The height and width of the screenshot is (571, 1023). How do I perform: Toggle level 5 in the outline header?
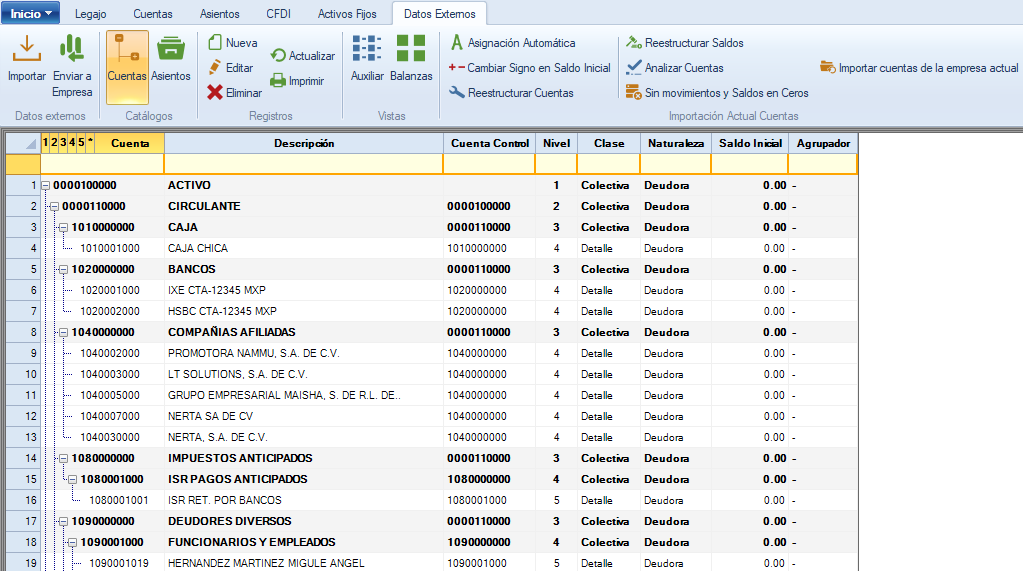[81, 143]
